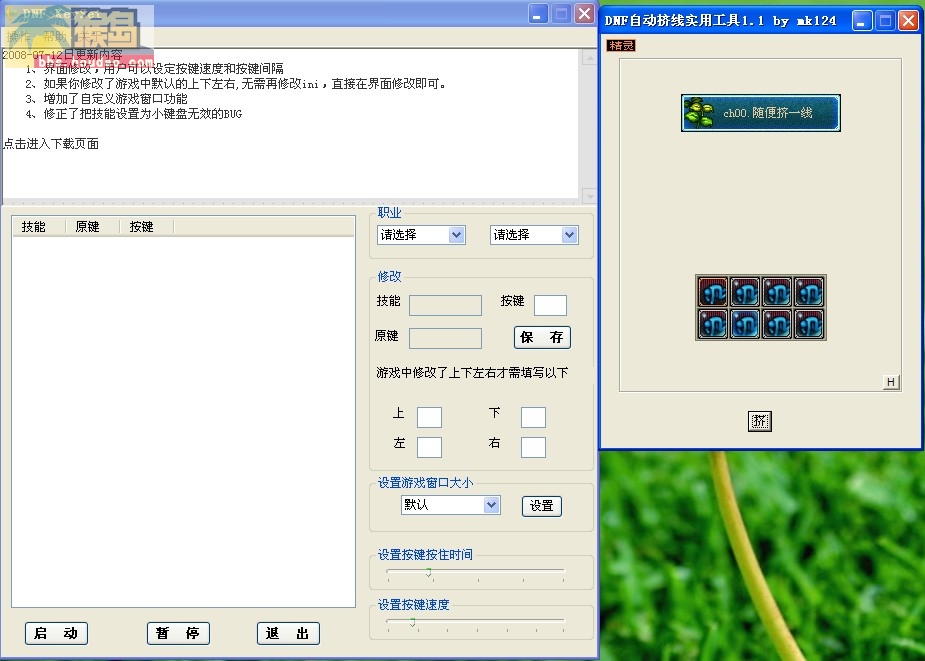Click the update note '增加了自定义游戏窗口功能'

coord(116,99)
